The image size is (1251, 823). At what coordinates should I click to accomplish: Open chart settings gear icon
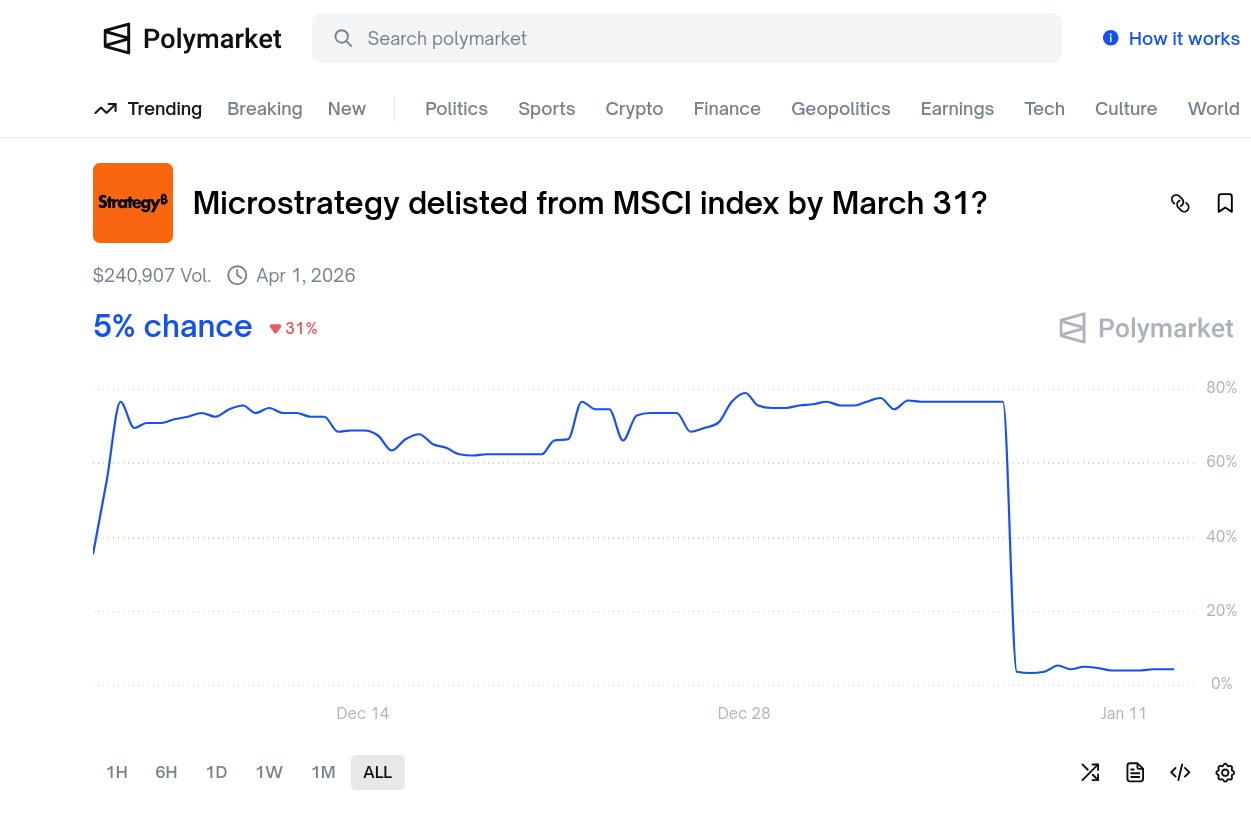coord(1225,772)
